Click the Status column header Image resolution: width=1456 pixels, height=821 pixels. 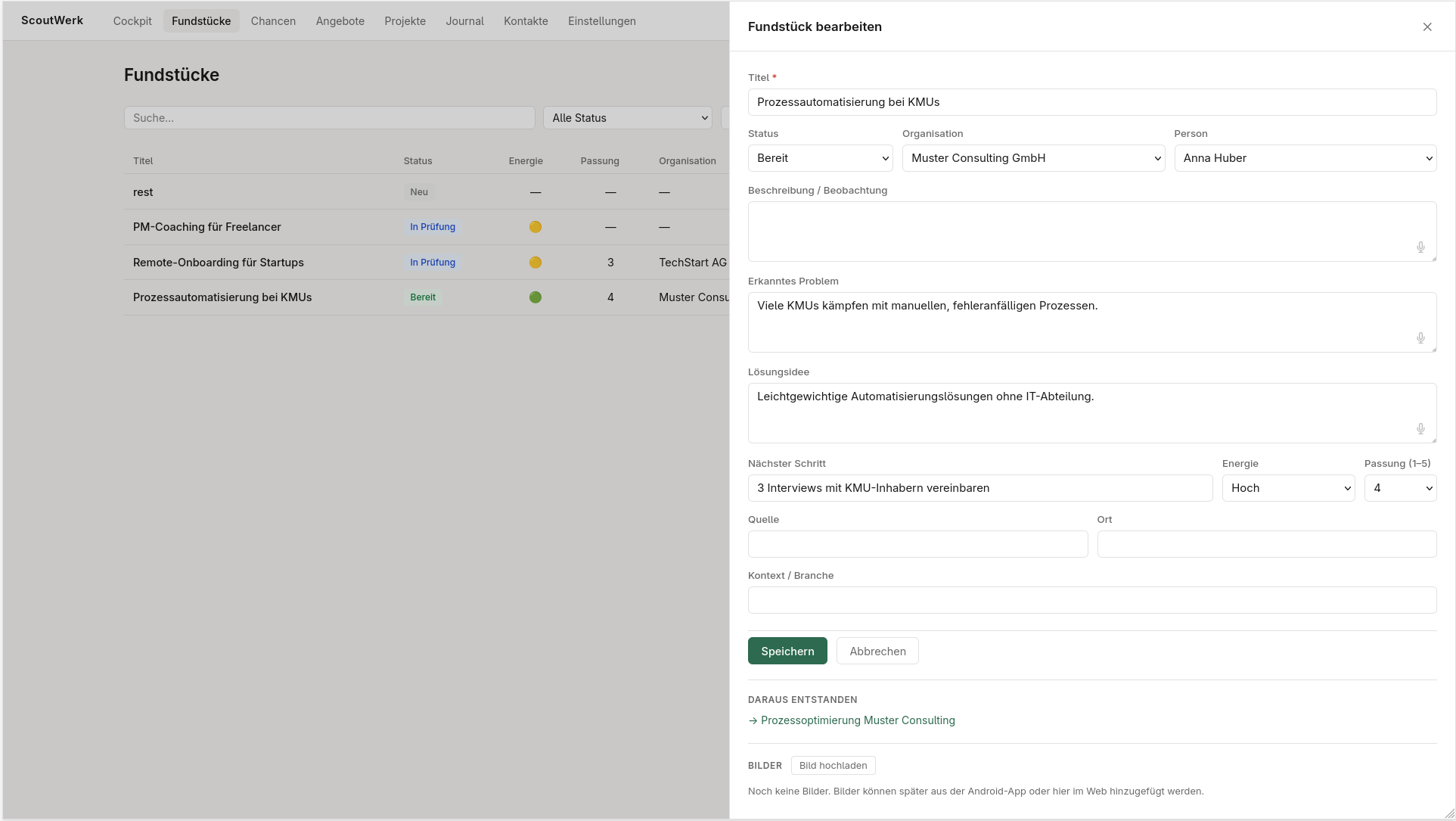[418, 161]
